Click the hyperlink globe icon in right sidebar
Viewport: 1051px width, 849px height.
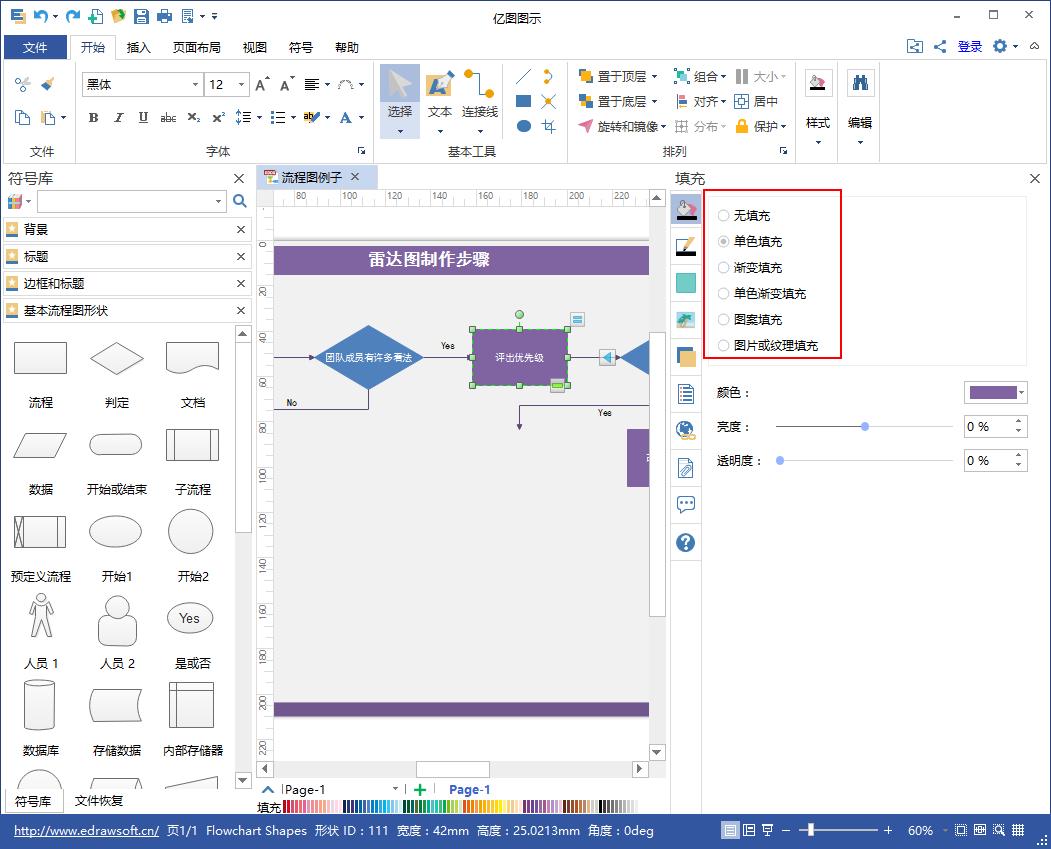tap(685, 429)
